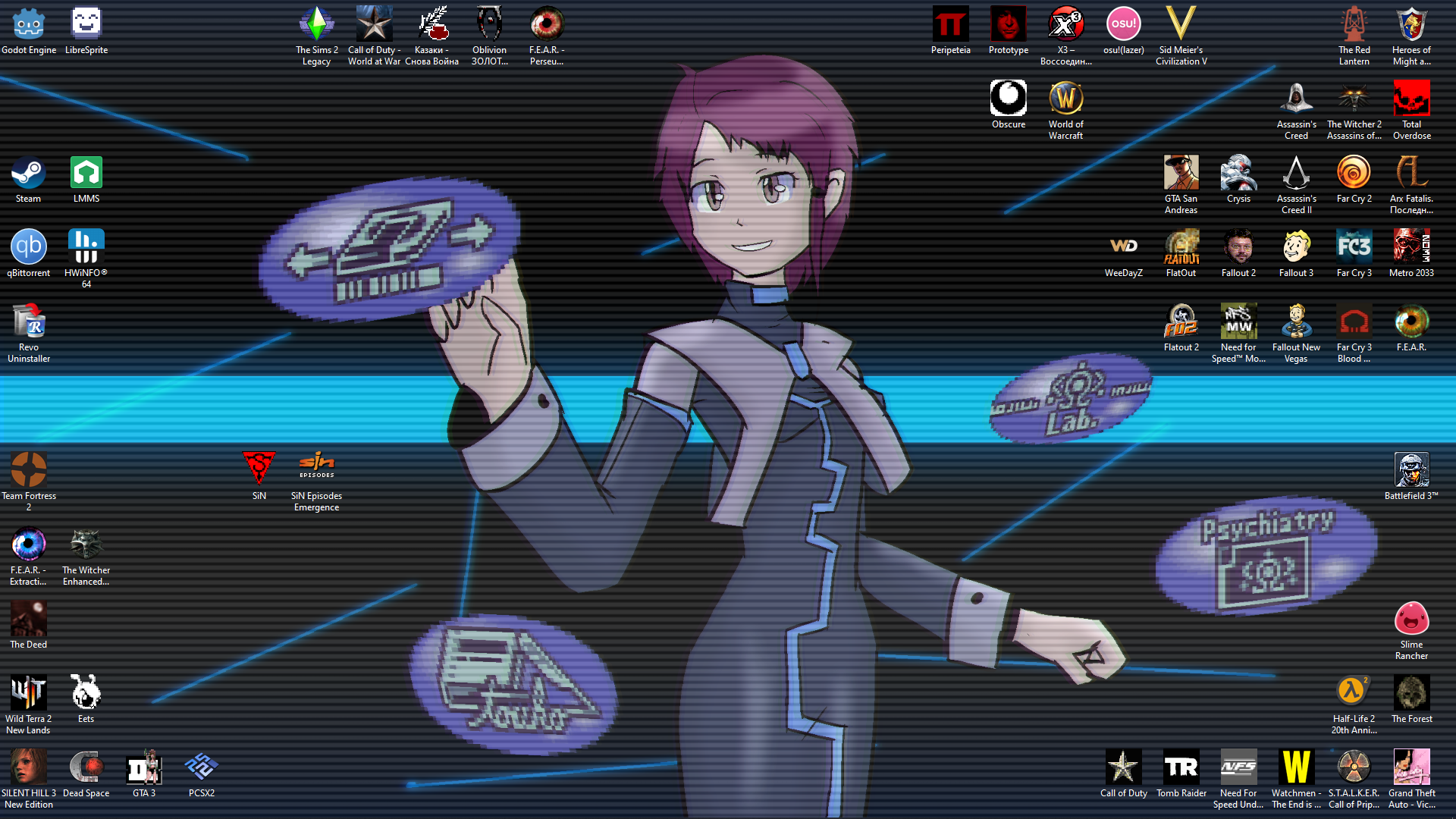Image resolution: width=1456 pixels, height=819 pixels.
Task: Click The Red Lantern icon
Action: (1354, 36)
